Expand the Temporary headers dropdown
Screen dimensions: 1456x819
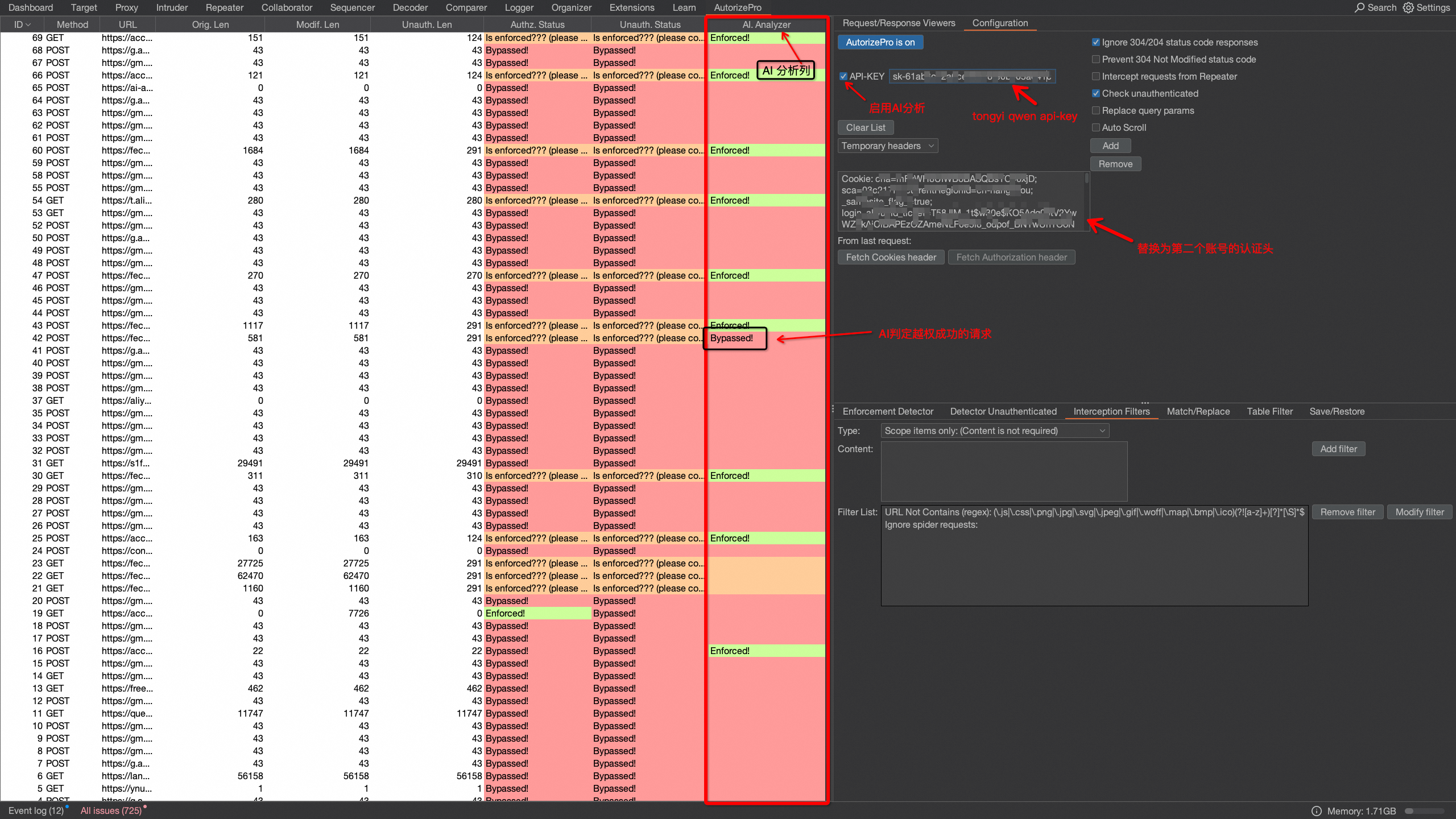coord(887,146)
